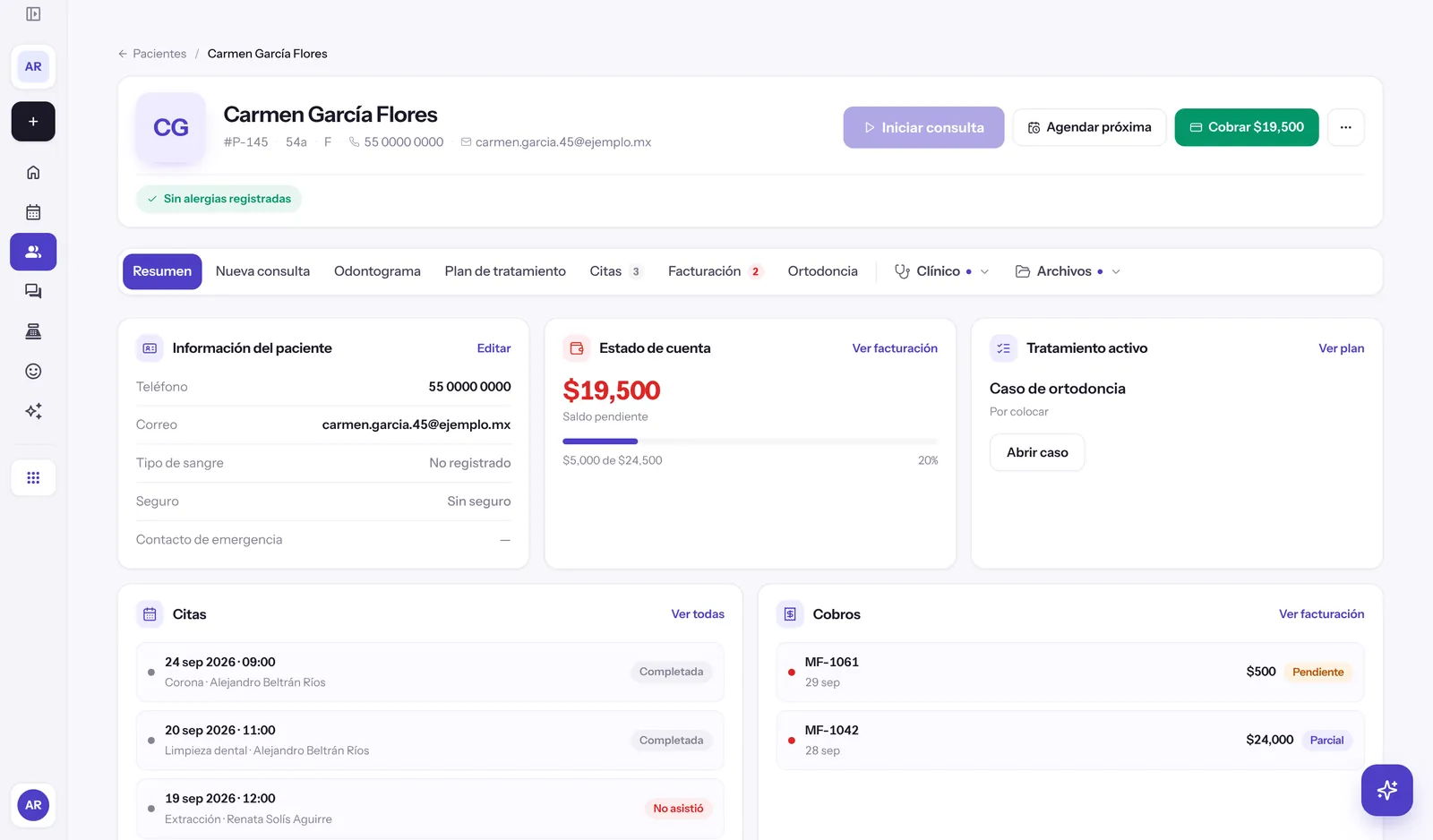The height and width of the screenshot is (840, 1433).
Task: Click the email icon in patient header
Action: coord(466,142)
